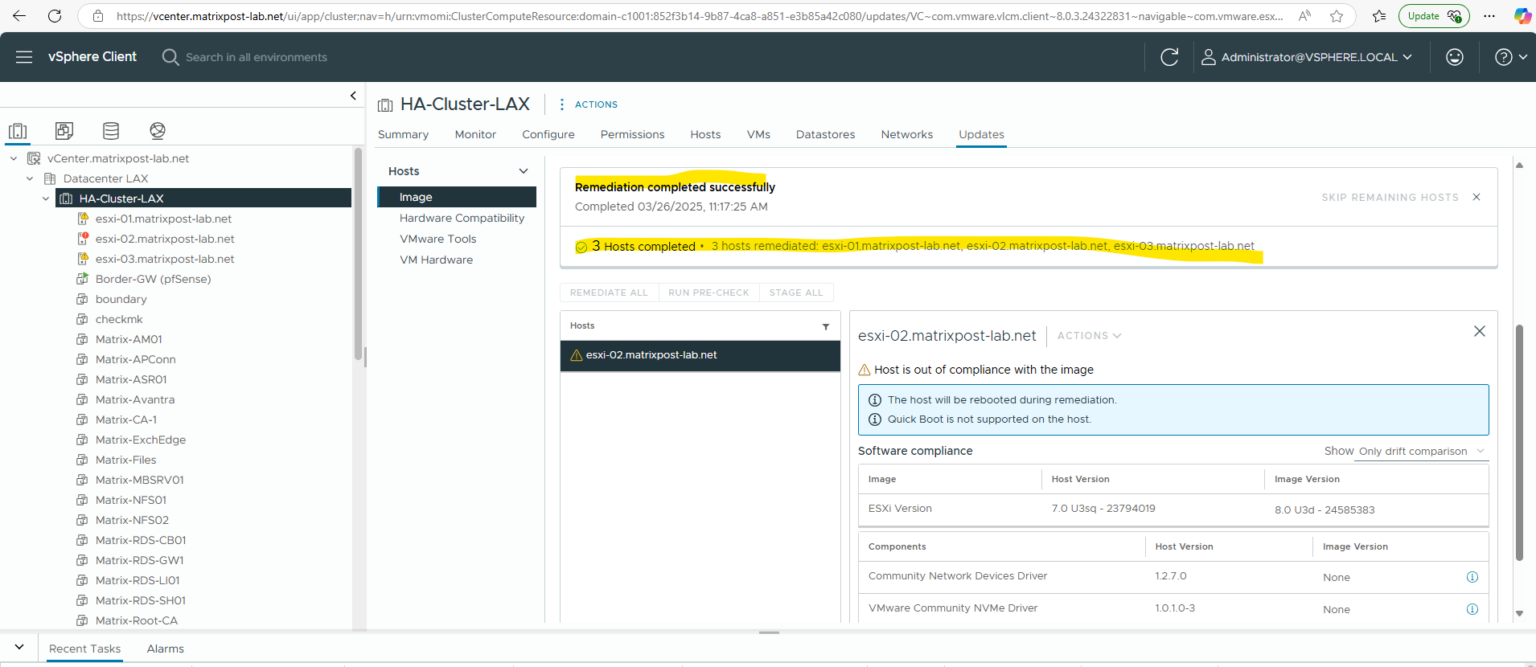Collapse the Hosts section in the Updates sidebar
Image resolution: width=1536 pixels, height=667 pixels.
pyautogui.click(x=522, y=171)
